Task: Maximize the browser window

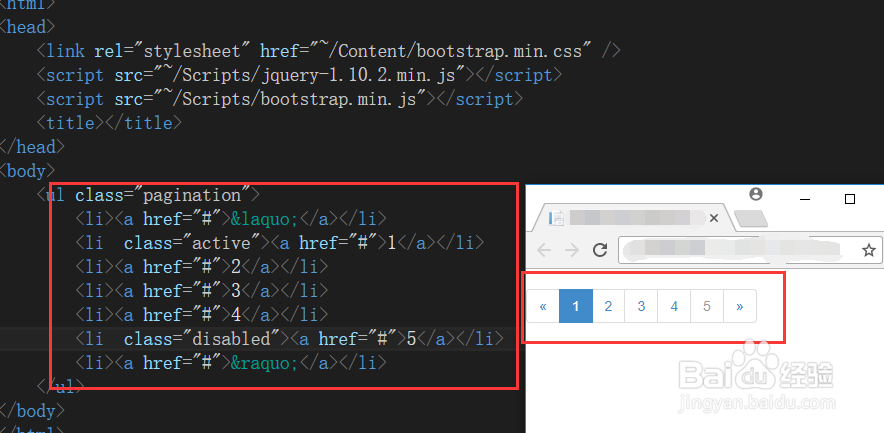Action: point(850,199)
